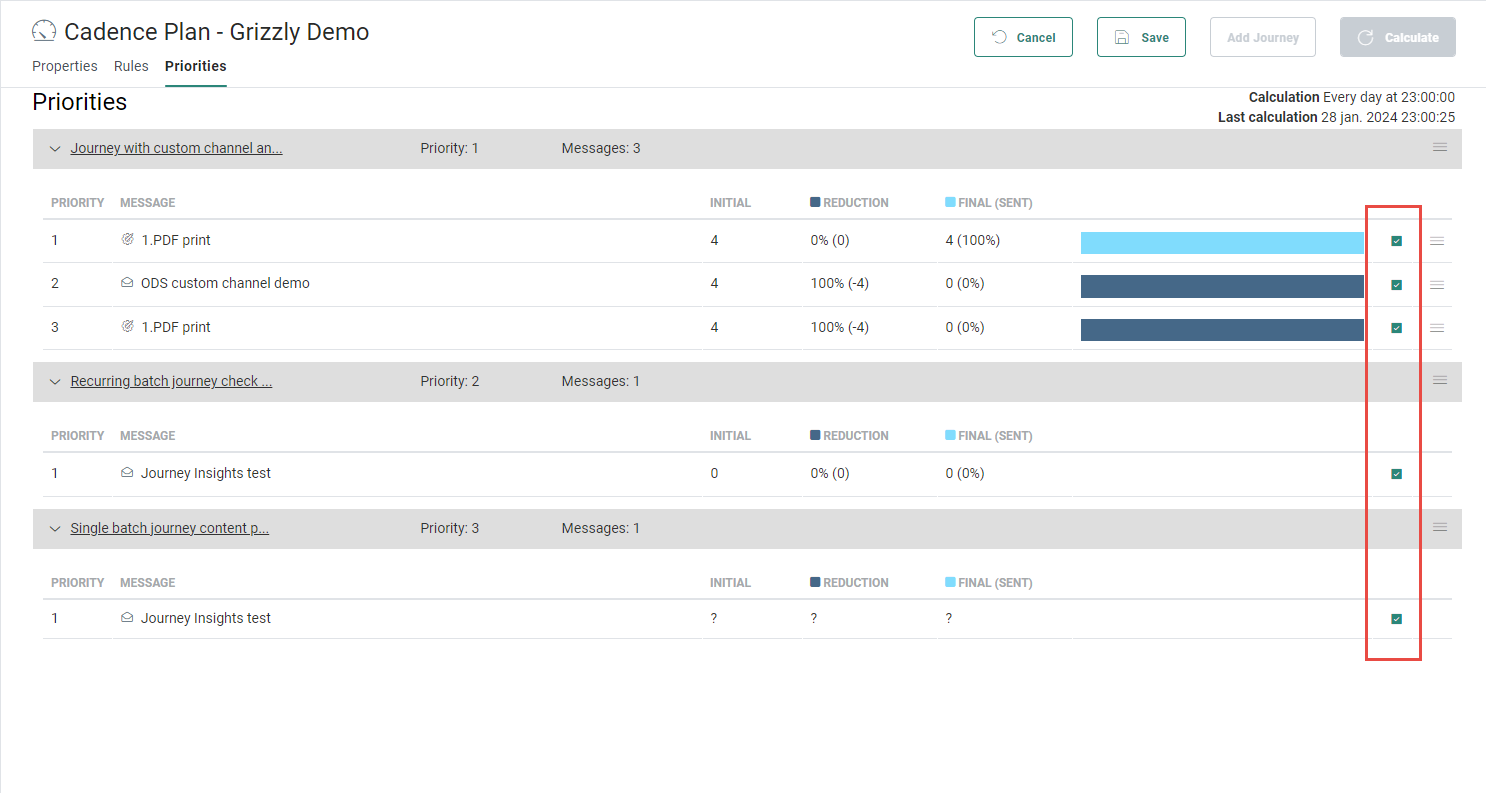Collapse the Journey with custom channel section
The width and height of the screenshot is (1486, 793).
click(55, 149)
